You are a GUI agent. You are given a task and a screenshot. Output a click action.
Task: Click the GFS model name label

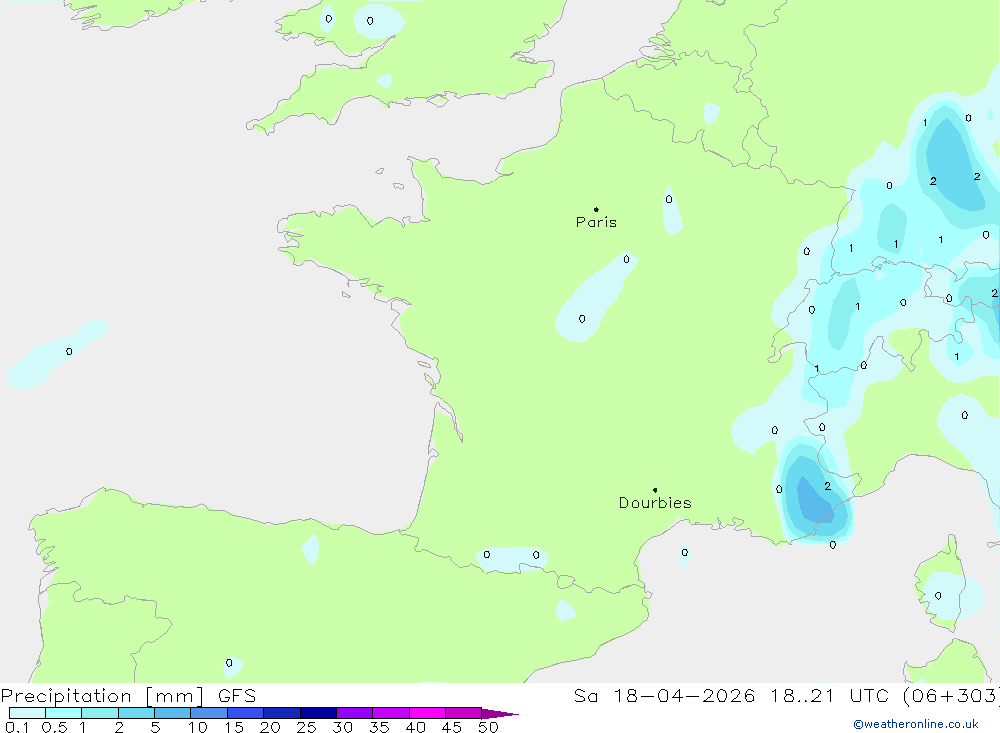tap(237, 695)
